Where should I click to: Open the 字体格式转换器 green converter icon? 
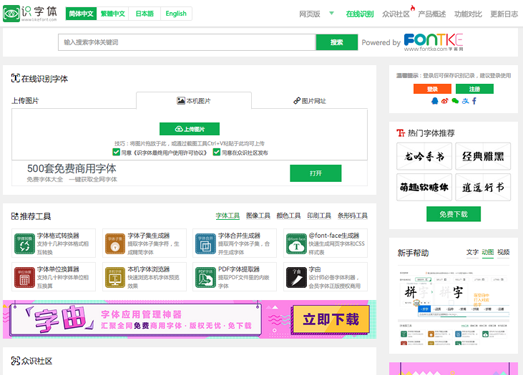pyautogui.click(x=24, y=244)
